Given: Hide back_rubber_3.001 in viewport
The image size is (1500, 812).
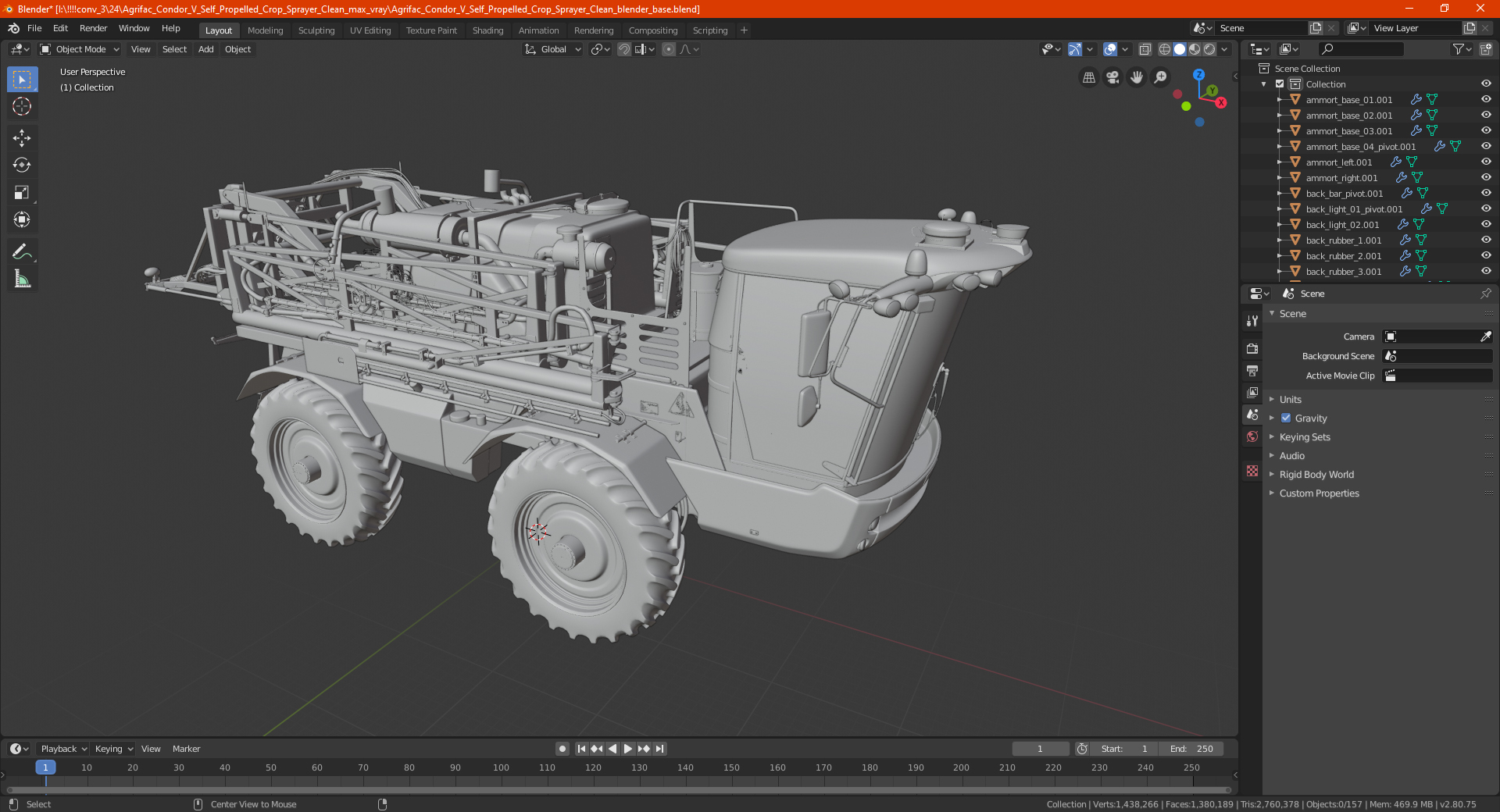Looking at the screenshot, I should pyautogui.click(x=1486, y=271).
